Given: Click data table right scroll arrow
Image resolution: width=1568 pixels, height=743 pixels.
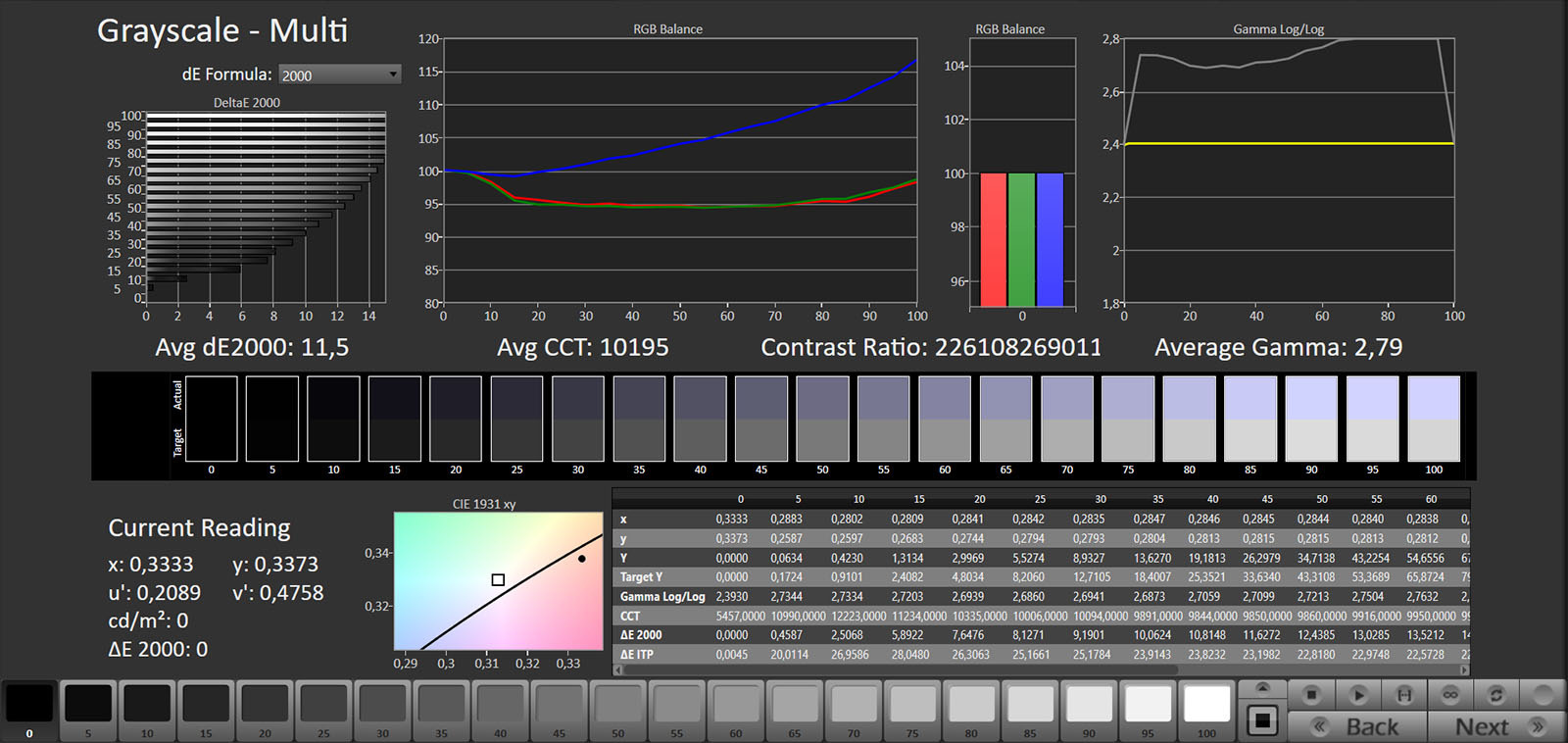Looking at the screenshot, I should point(1464,670).
